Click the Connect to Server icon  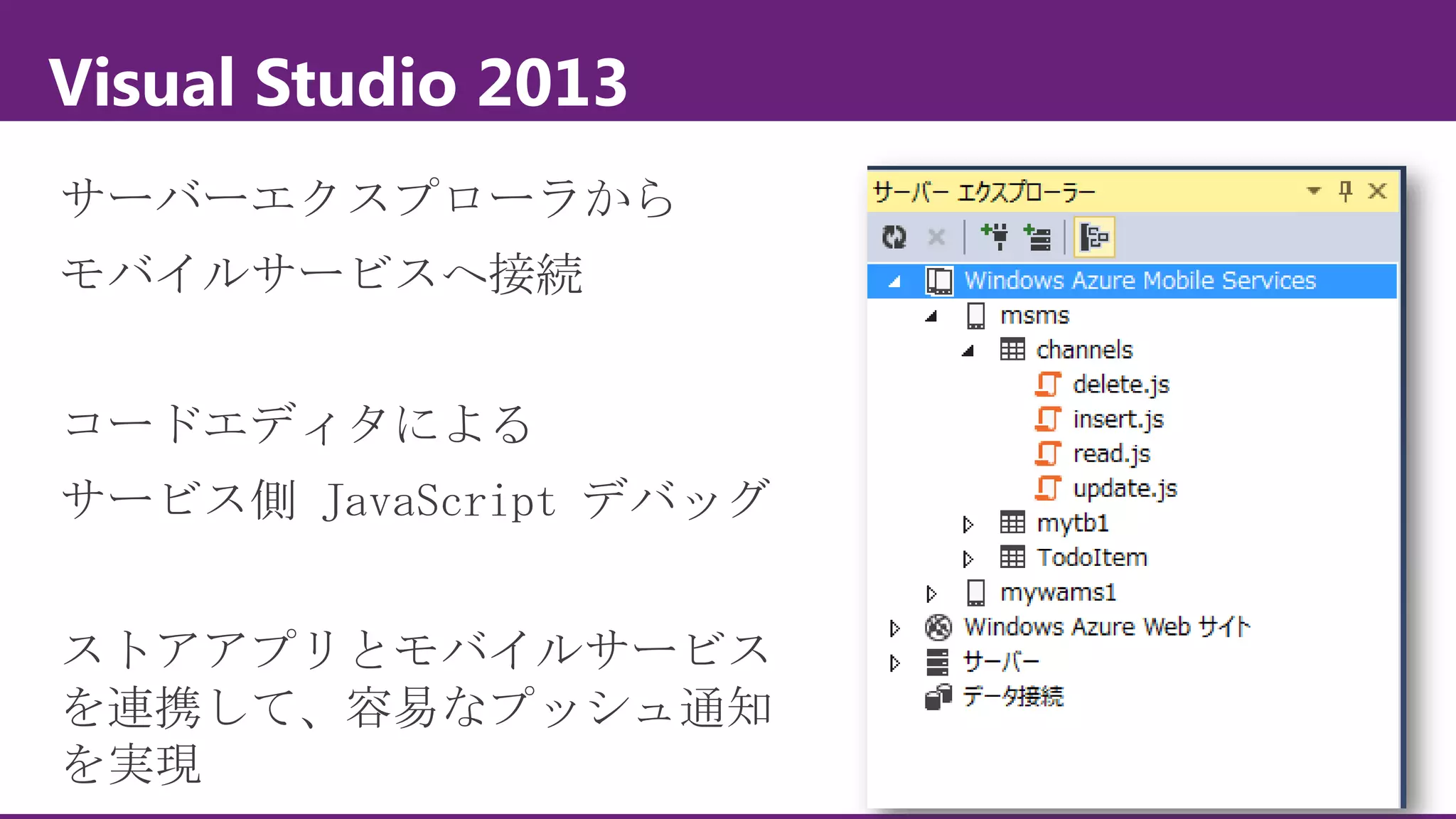tap(1037, 237)
